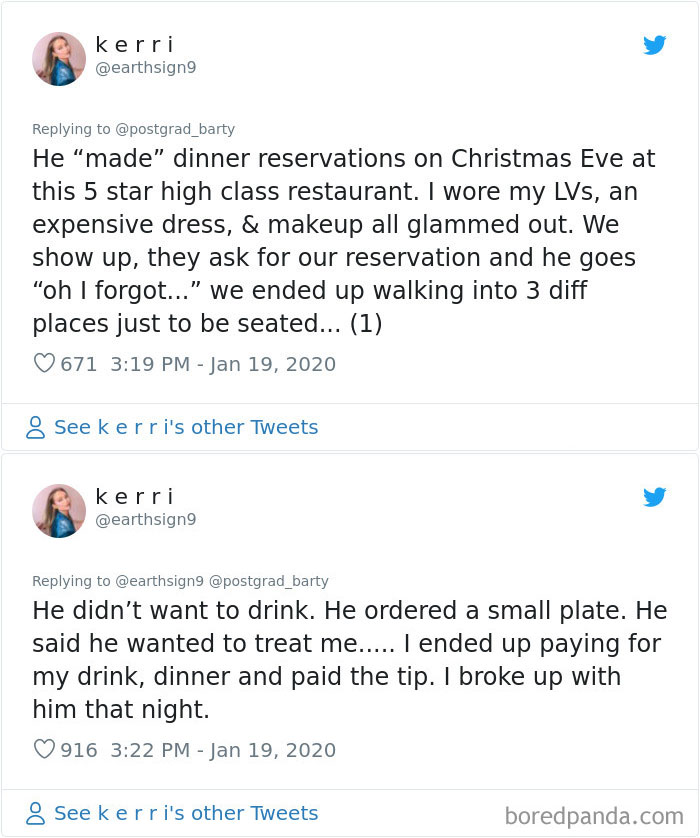Click the Twitter bird icon on the first tweet
Screen dimensions: 700x838
pyautogui.click(x=656, y=45)
